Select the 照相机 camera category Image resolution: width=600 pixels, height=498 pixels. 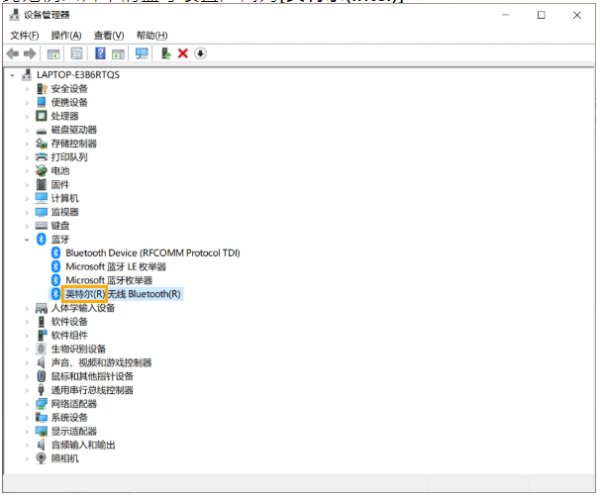click(x=65, y=459)
